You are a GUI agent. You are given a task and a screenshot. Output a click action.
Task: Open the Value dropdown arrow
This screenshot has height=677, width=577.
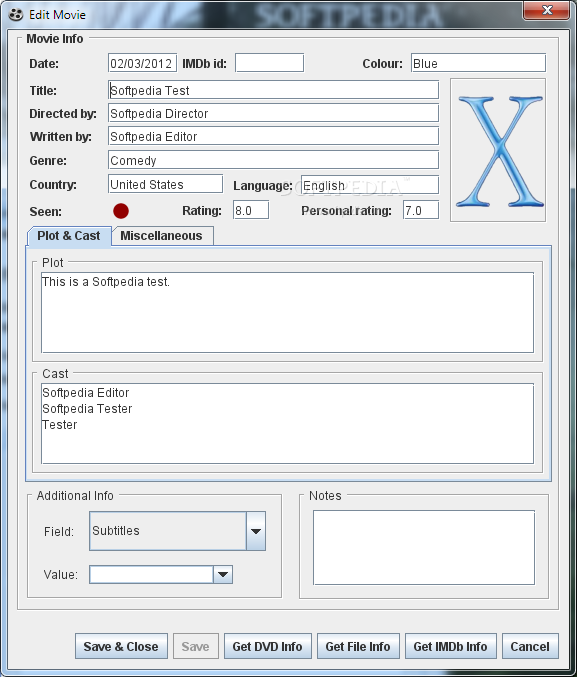(x=223, y=575)
